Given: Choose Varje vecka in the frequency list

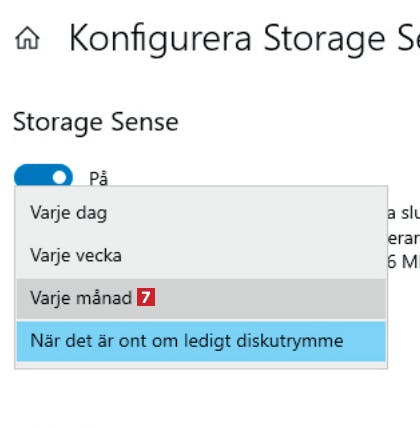Looking at the screenshot, I should (201, 256).
